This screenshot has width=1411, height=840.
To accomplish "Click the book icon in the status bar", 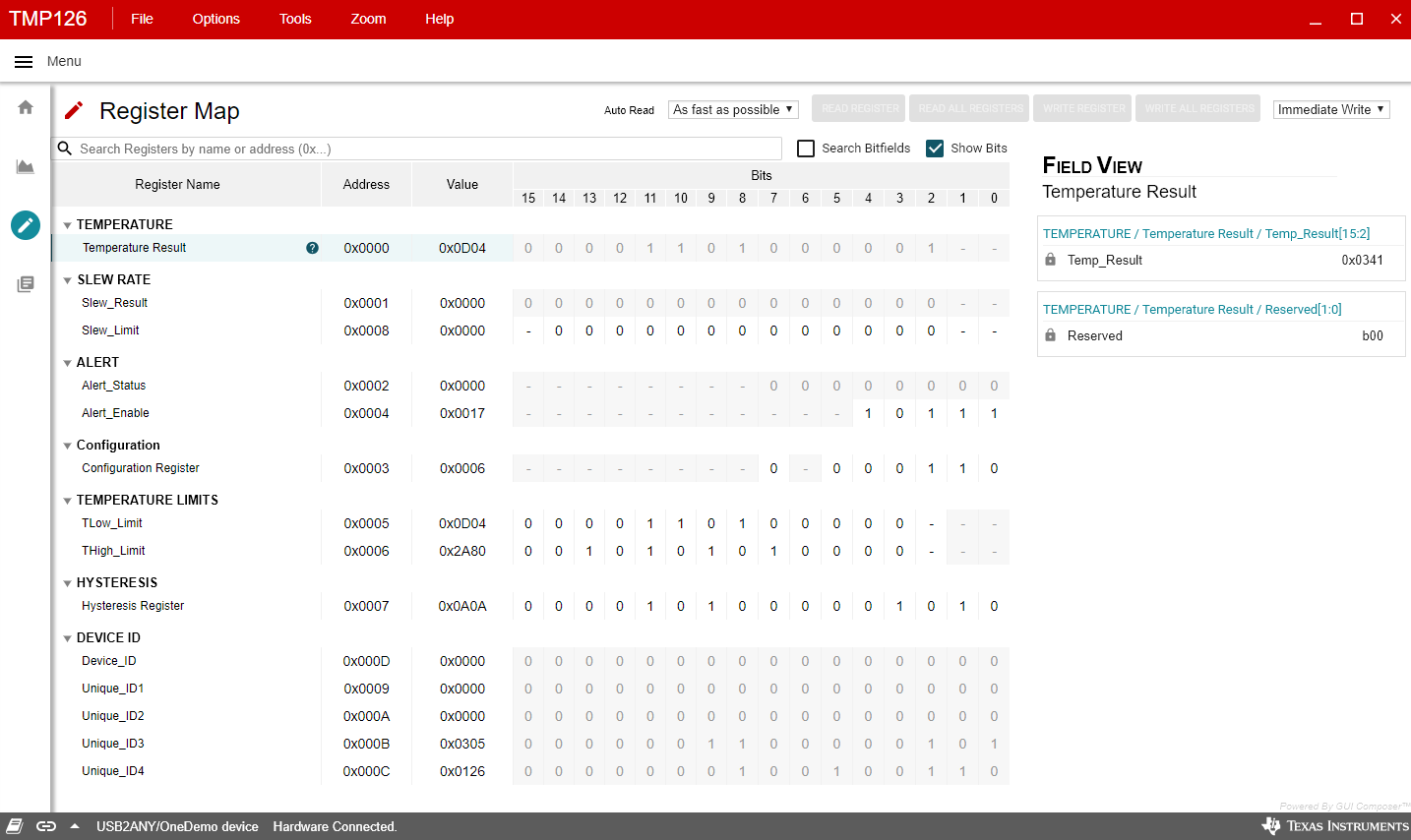I will [x=15, y=826].
